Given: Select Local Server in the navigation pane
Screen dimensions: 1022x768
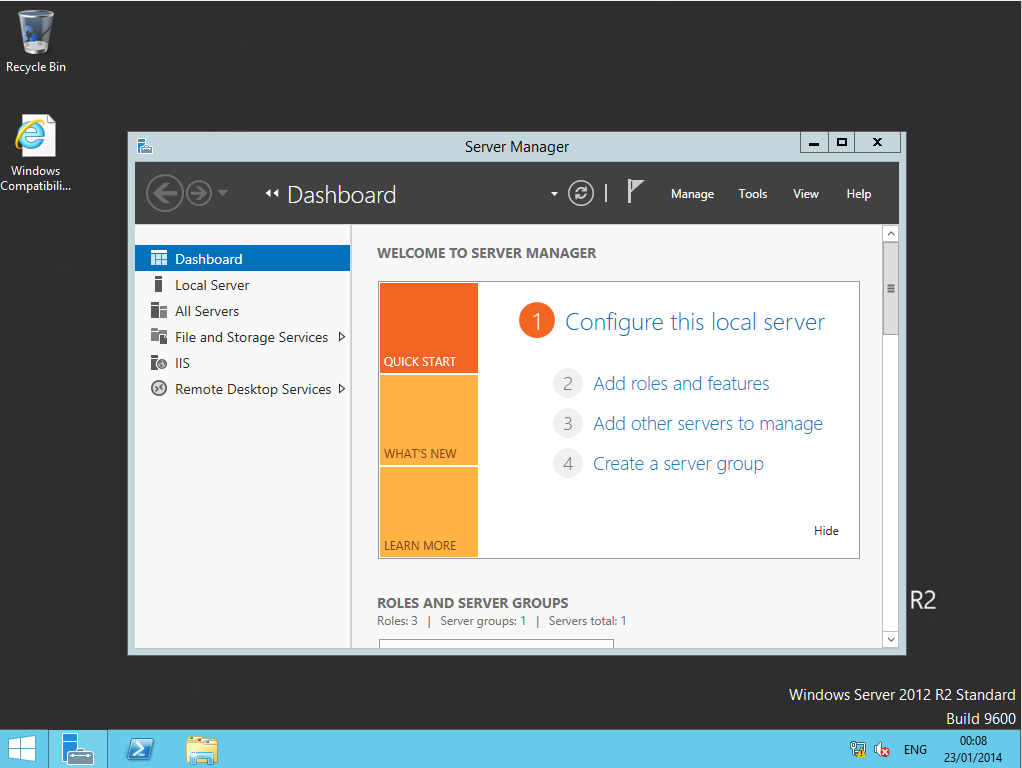Looking at the screenshot, I should (x=242, y=285).
